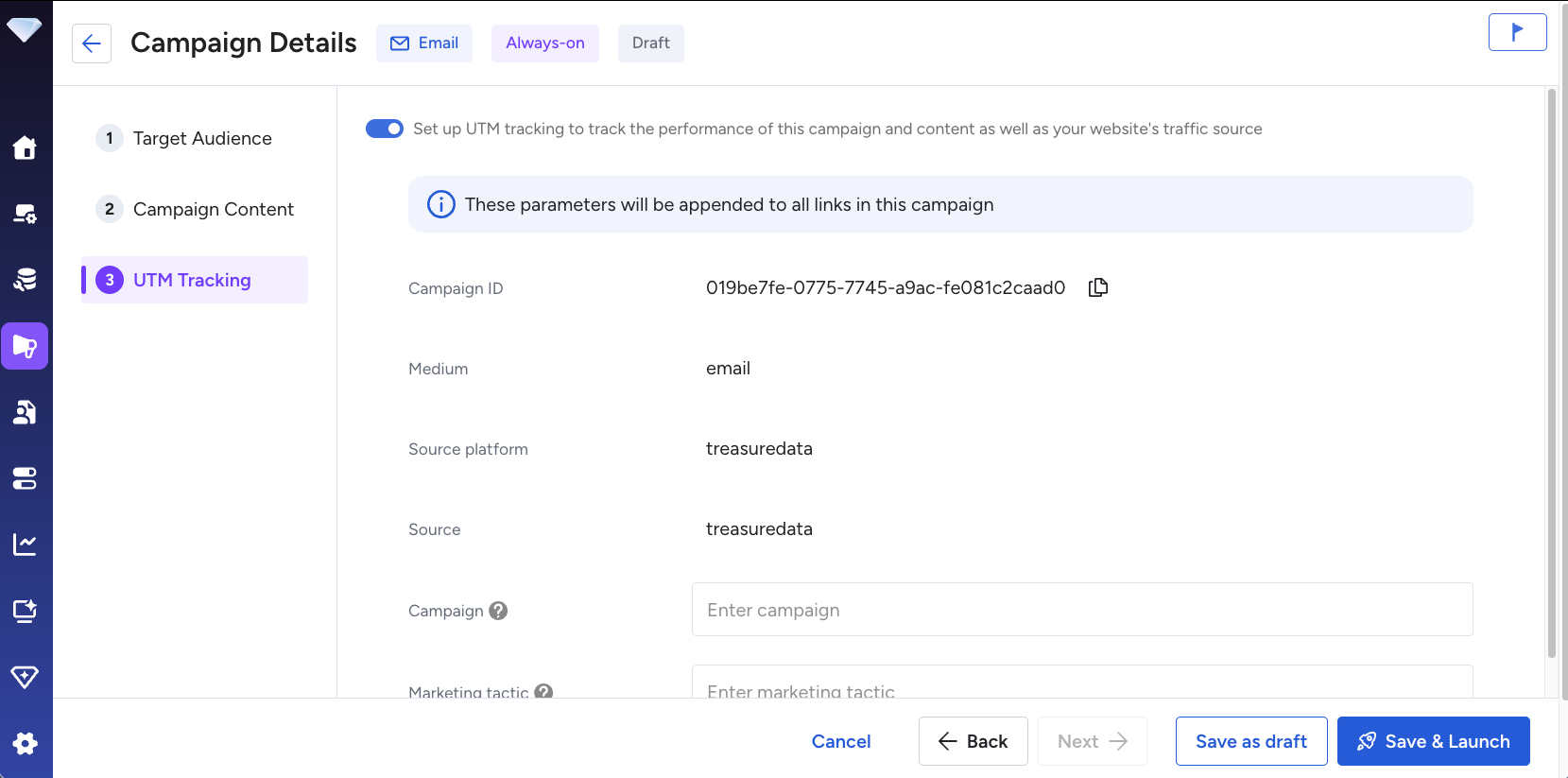Click Save as draft button

pos(1250,741)
